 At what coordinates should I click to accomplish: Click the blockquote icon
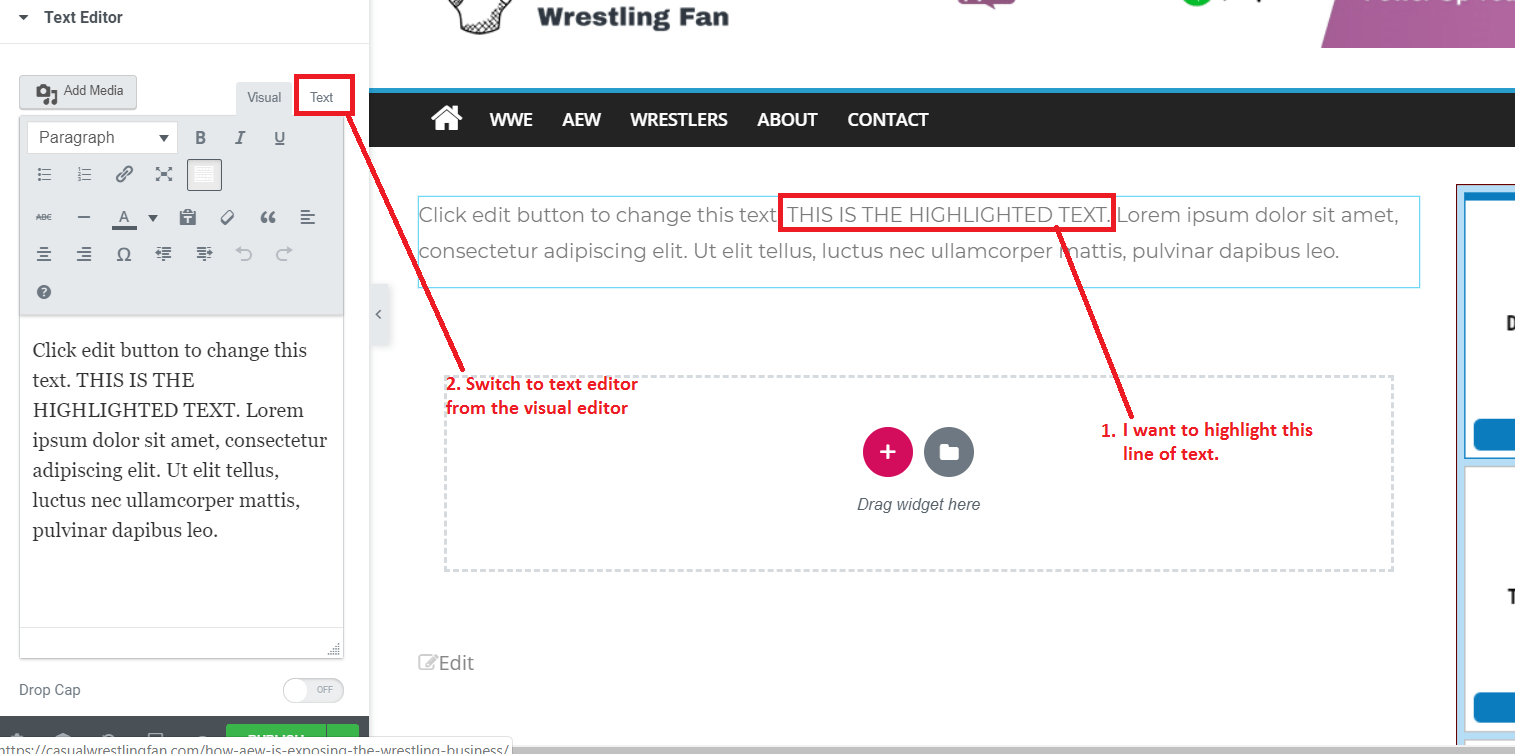coord(268,217)
